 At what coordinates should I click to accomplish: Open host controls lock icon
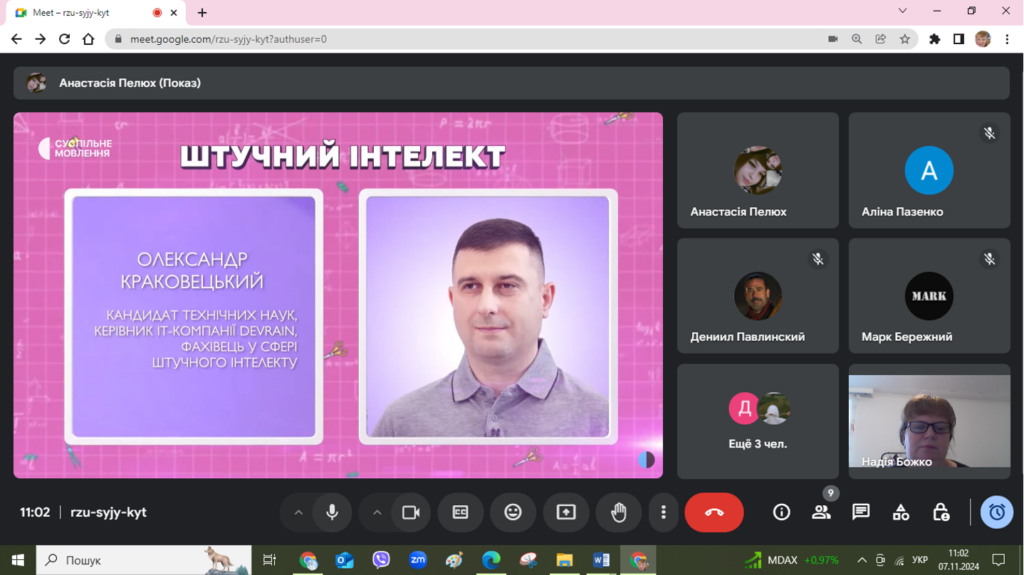click(941, 512)
